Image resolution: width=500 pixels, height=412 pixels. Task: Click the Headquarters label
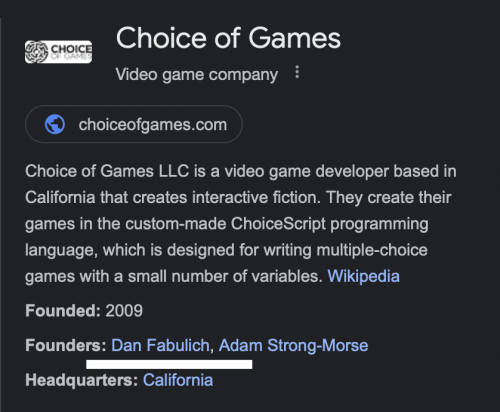click(x=82, y=380)
